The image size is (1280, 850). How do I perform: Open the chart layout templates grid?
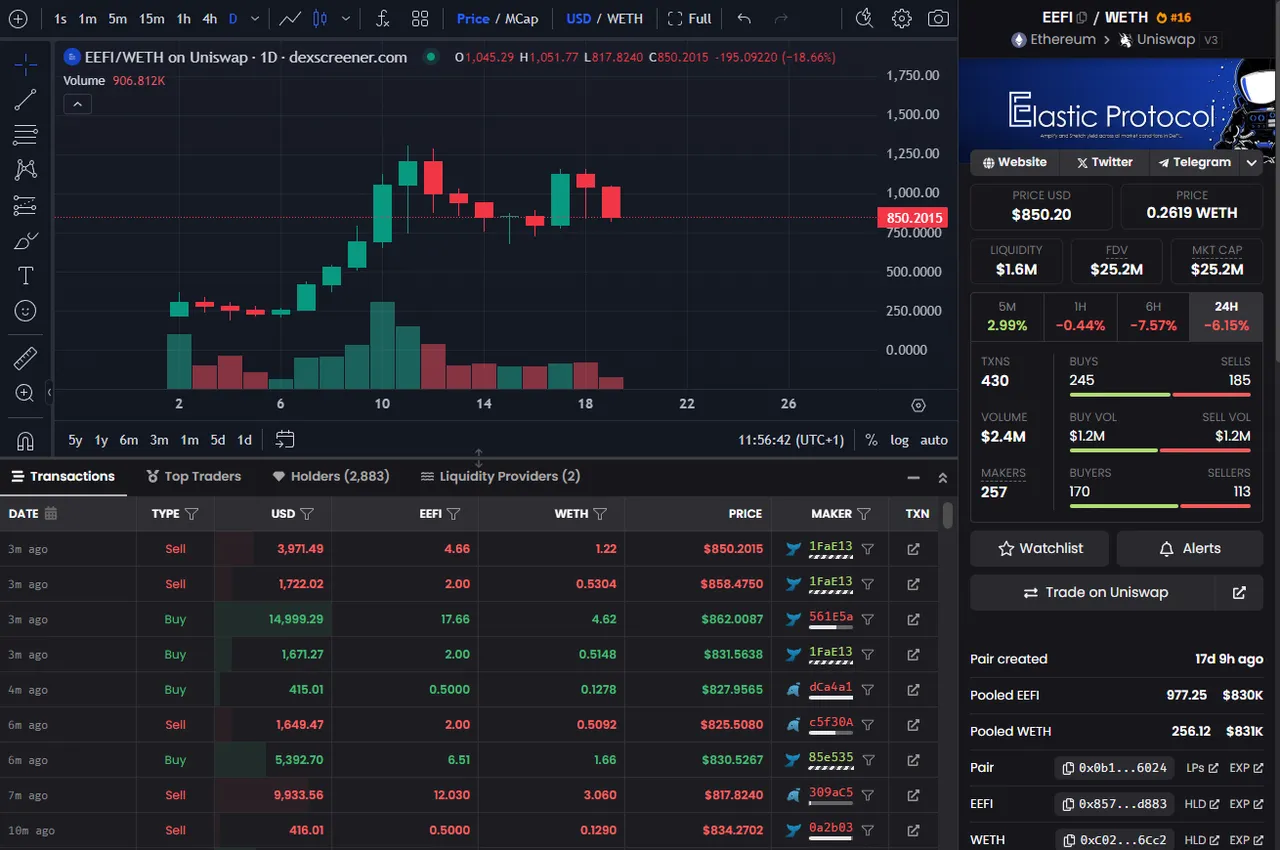pyautogui.click(x=420, y=18)
